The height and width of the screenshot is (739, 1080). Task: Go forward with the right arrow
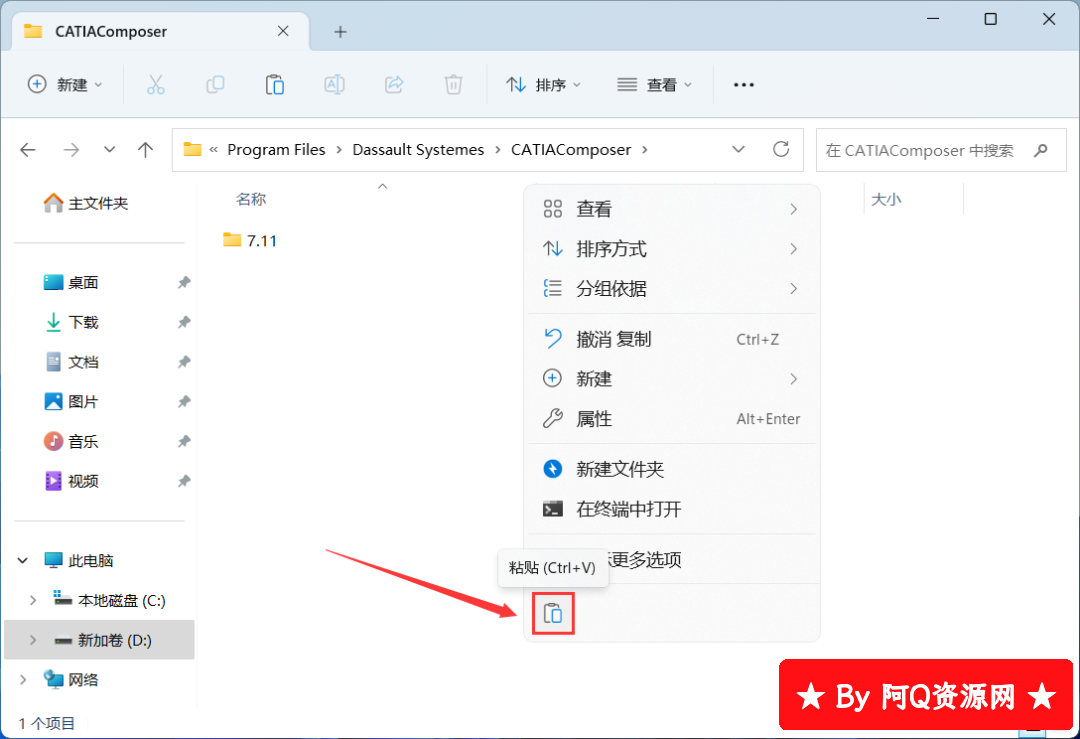pos(71,149)
